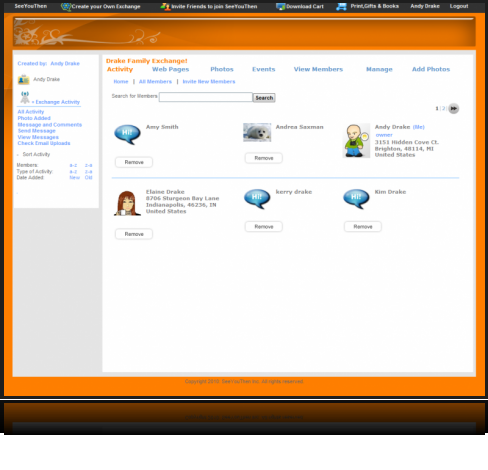Click the Search button
The height and width of the screenshot is (470, 488).
(264, 98)
